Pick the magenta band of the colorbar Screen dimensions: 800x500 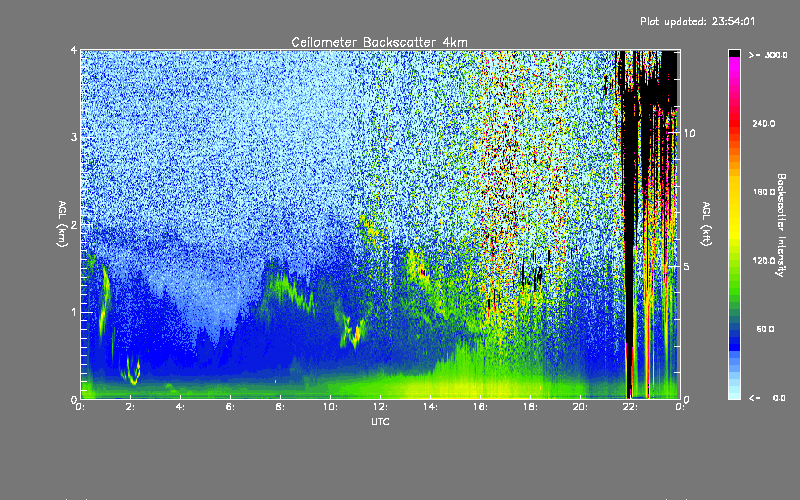734,66
